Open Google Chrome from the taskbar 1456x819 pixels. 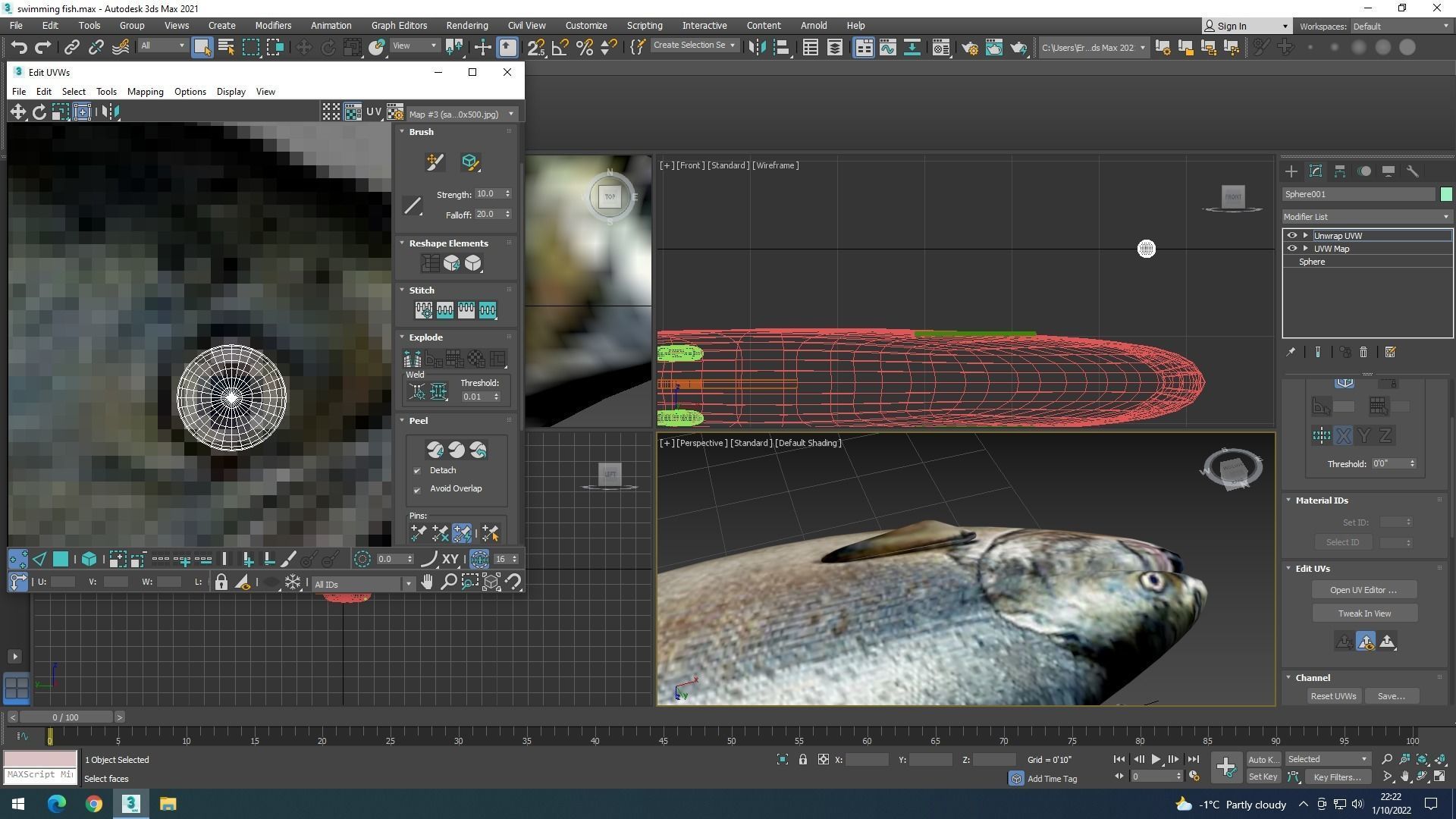93,804
